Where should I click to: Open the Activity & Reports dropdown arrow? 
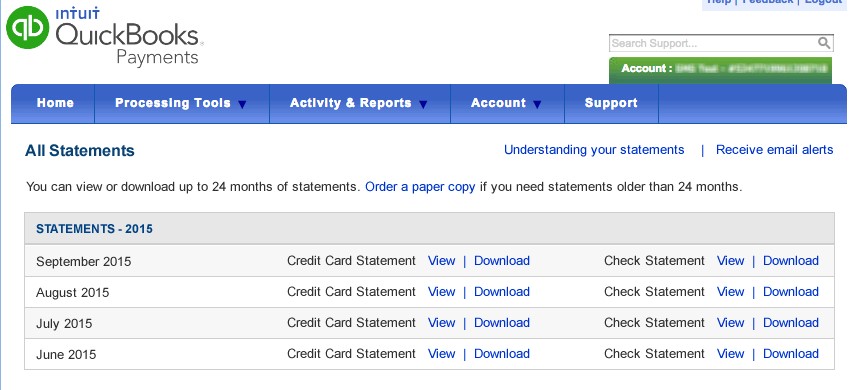pos(423,104)
